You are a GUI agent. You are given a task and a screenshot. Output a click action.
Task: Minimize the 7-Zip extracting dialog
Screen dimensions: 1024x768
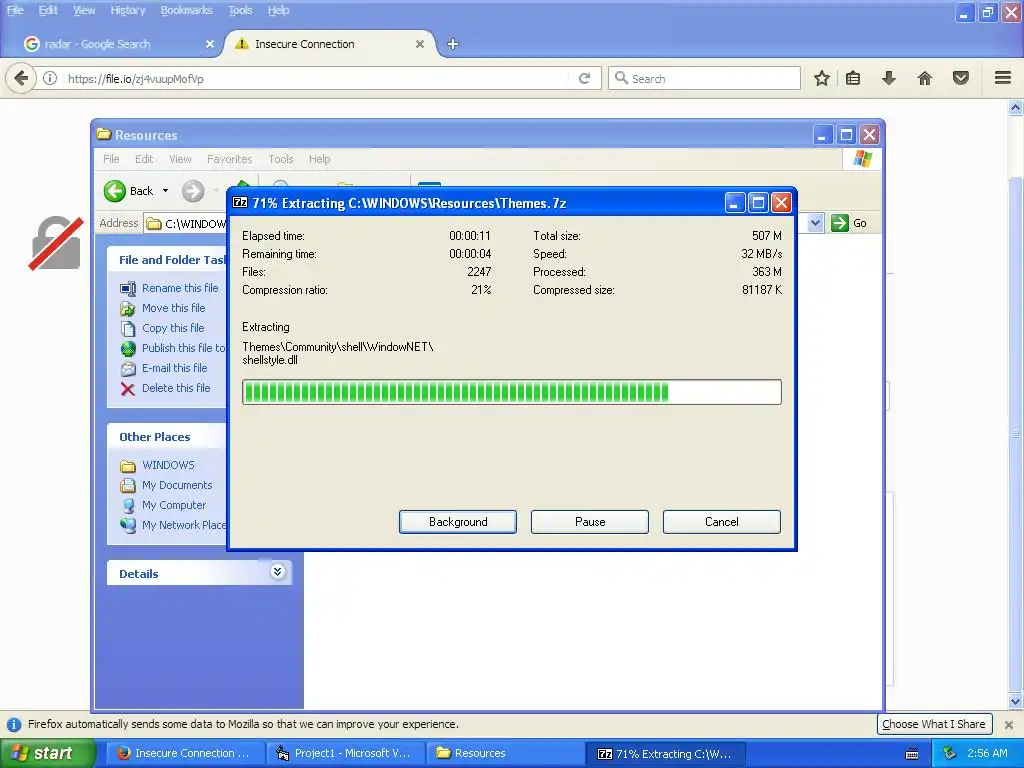735,203
